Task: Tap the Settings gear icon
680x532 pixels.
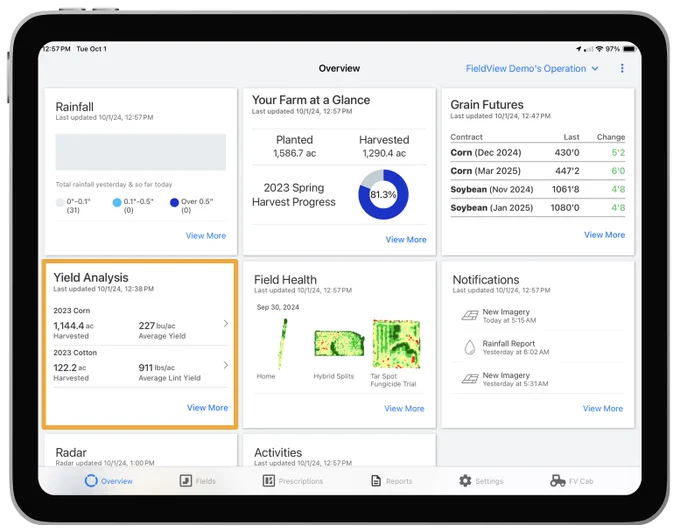Action: click(x=465, y=481)
